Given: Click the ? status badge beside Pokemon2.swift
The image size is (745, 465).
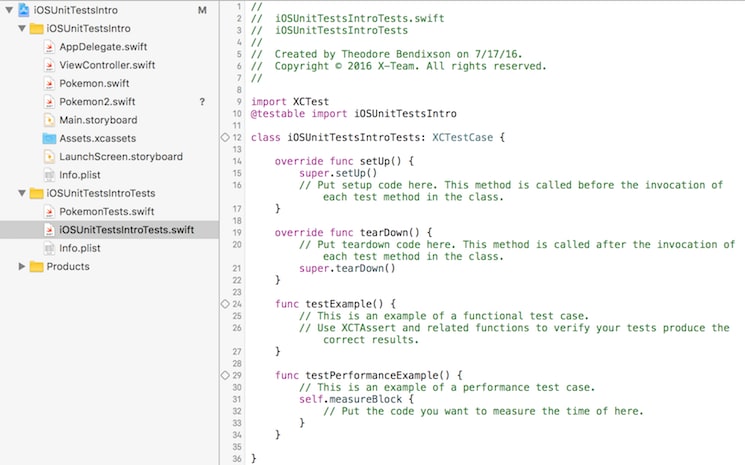Looking at the screenshot, I should pyautogui.click(x=202, y=102).
